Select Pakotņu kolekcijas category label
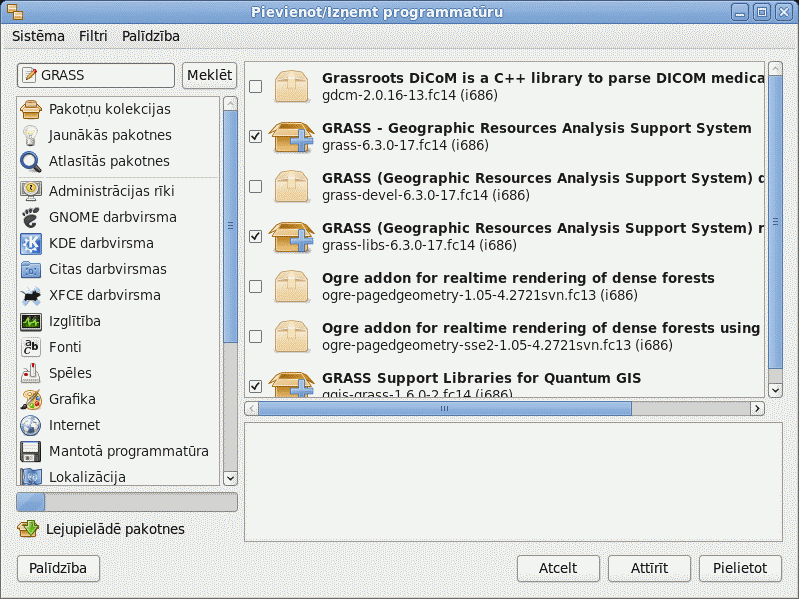This screenshot has height=599, width=799. point(110,109)
